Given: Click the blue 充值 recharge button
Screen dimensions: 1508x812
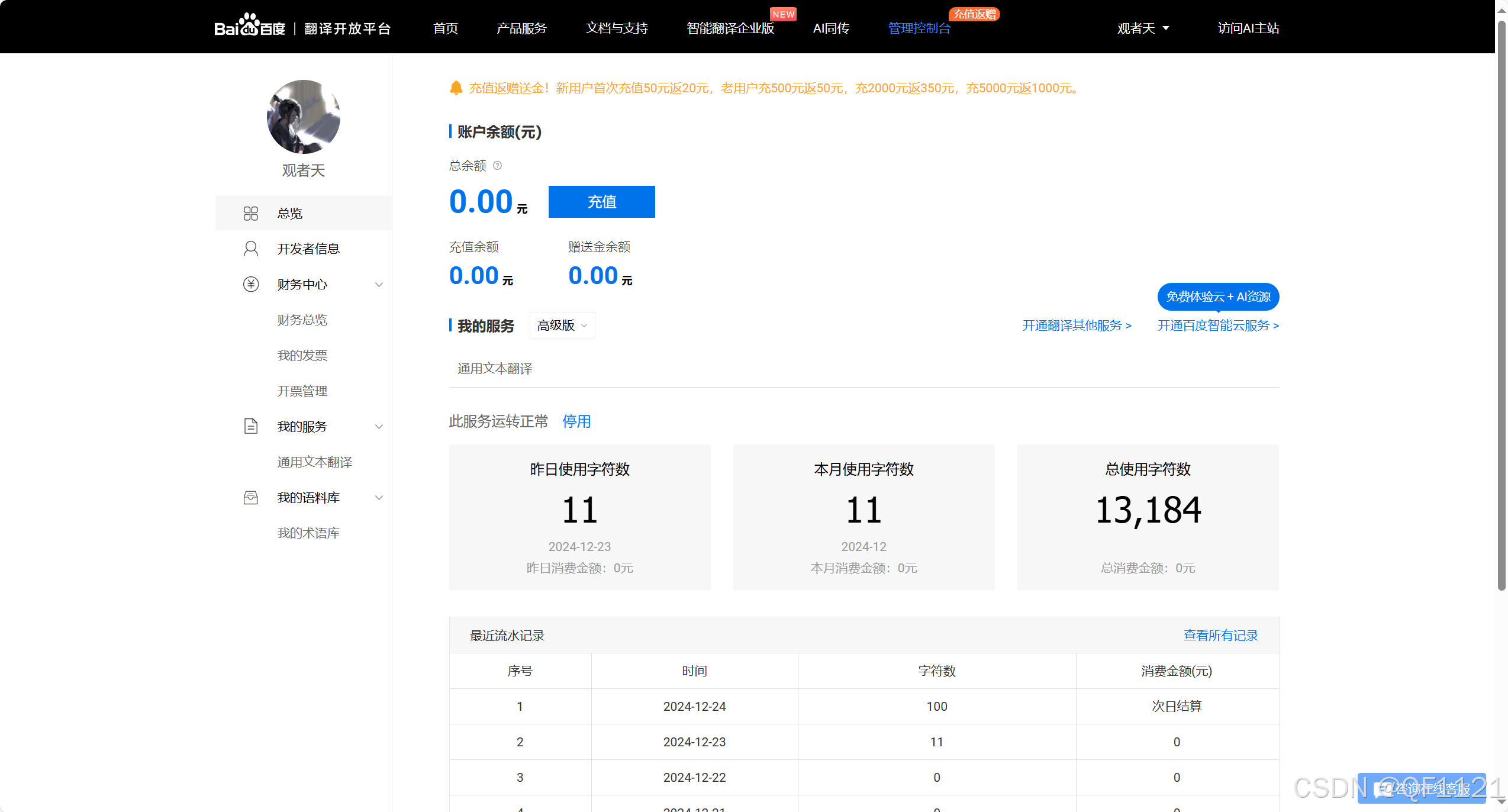Looking at the screenshot, I should (601, 202).
